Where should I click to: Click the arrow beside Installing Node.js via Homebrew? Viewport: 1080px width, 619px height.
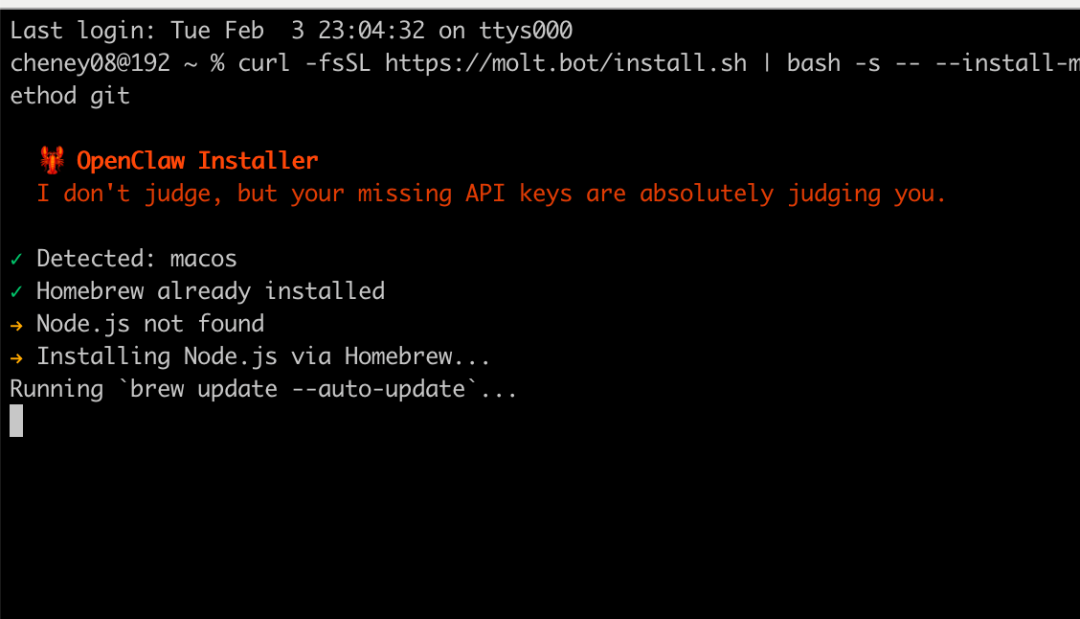click(17, 358)
